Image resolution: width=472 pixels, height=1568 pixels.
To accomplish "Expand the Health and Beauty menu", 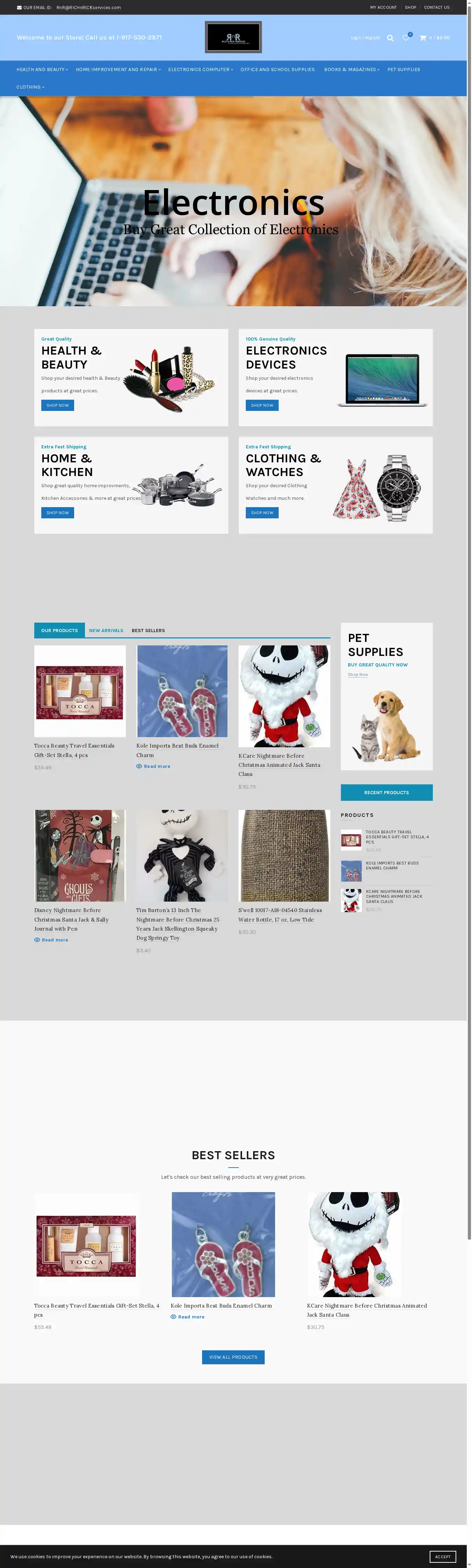I will point(42,69).
